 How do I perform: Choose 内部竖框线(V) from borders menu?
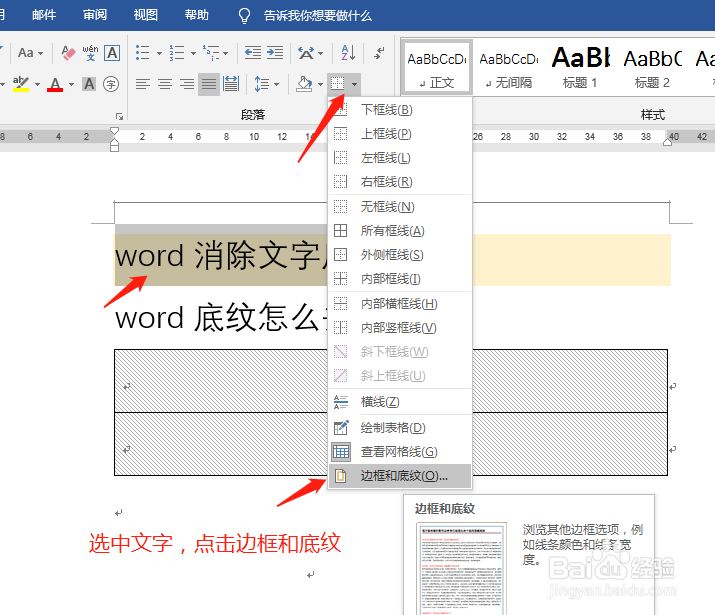(400, 328)
